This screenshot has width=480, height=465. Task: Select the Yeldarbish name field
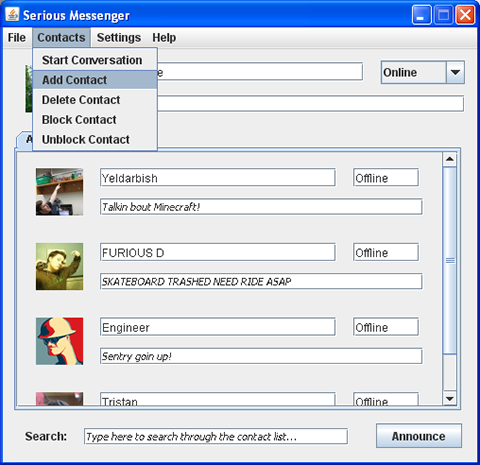(218, 178)
